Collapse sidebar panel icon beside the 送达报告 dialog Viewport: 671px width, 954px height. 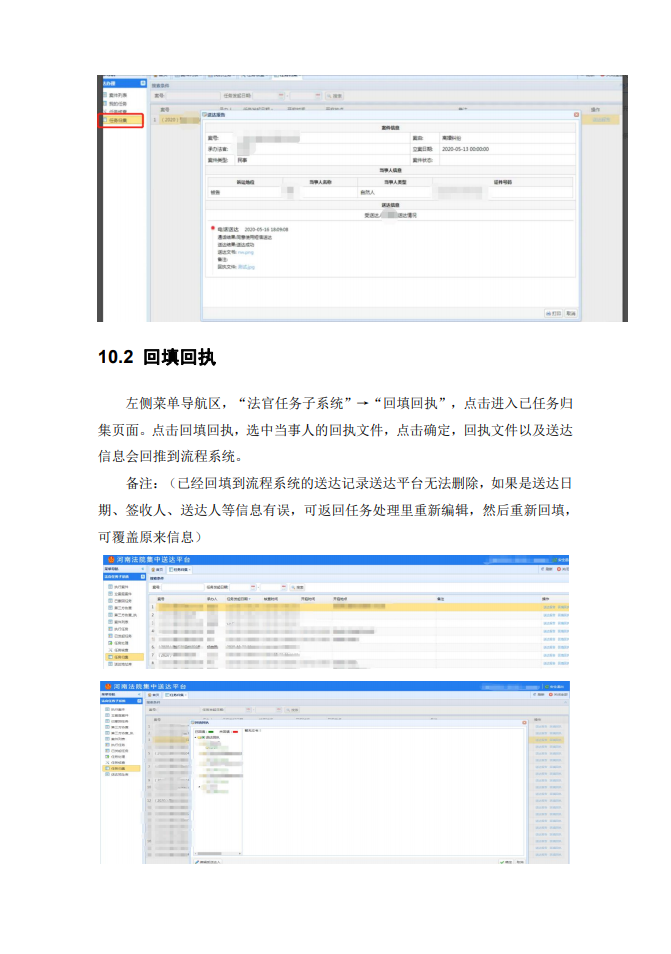[143, 83]
